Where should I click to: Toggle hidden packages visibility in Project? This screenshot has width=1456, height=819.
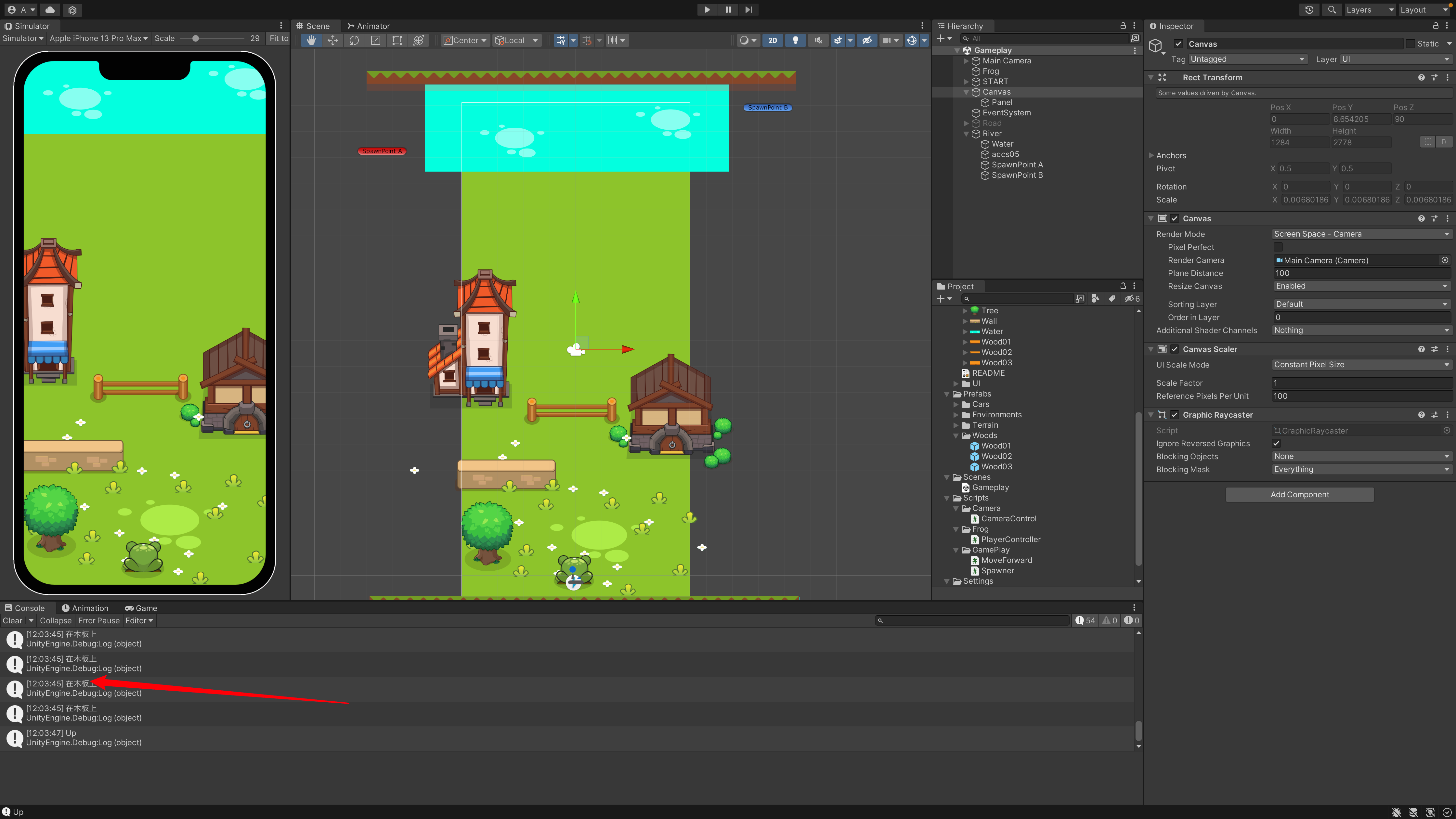tap(1132, 298)
